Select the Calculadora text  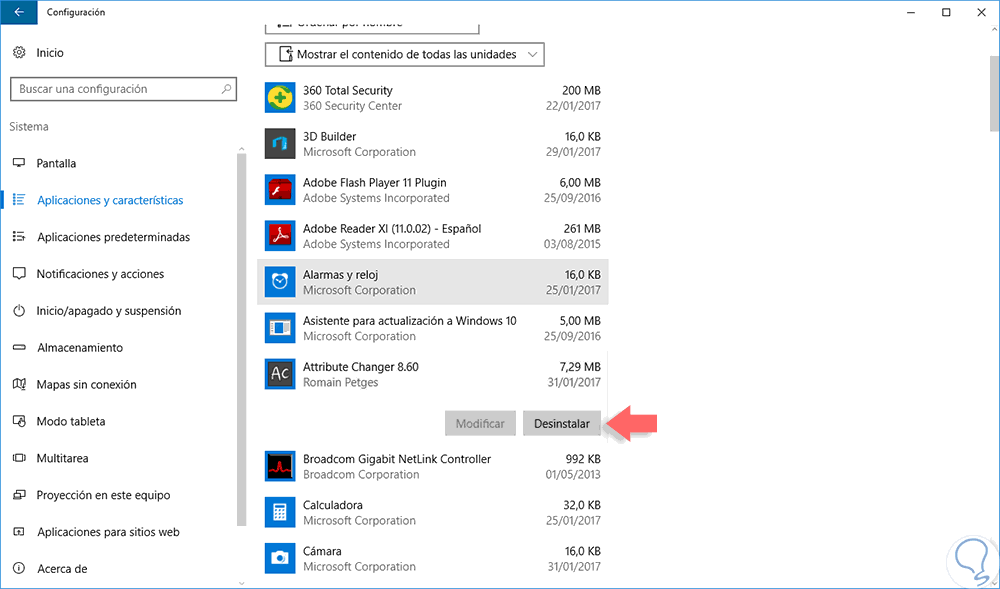click(332, 505)
